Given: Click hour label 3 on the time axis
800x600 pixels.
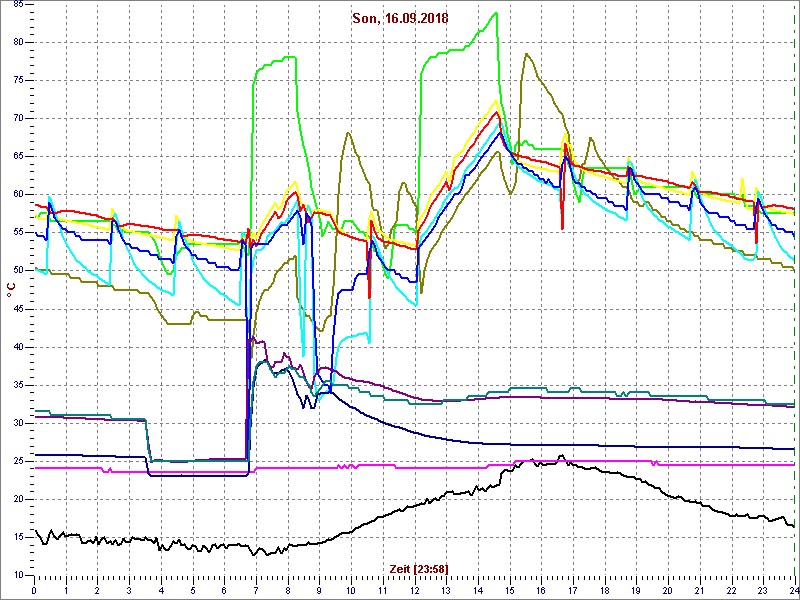Looking at the screenshot, I should (x=129, y=590).
